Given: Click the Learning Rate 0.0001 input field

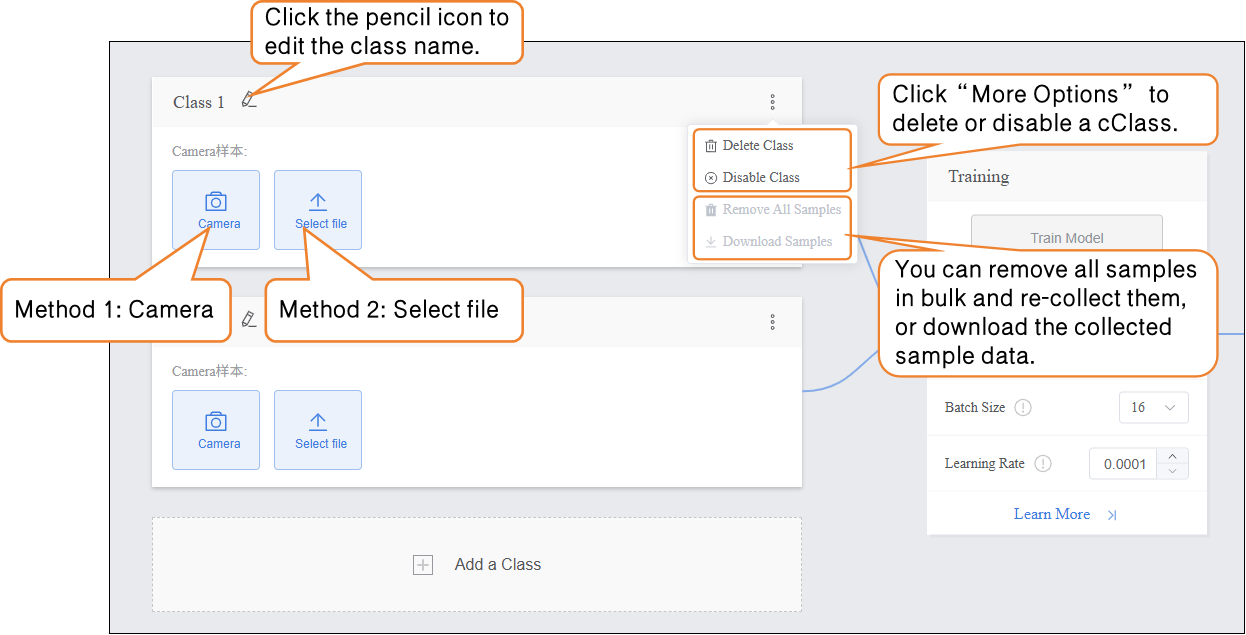Looking at the screenshot, I should (1123, 464).
